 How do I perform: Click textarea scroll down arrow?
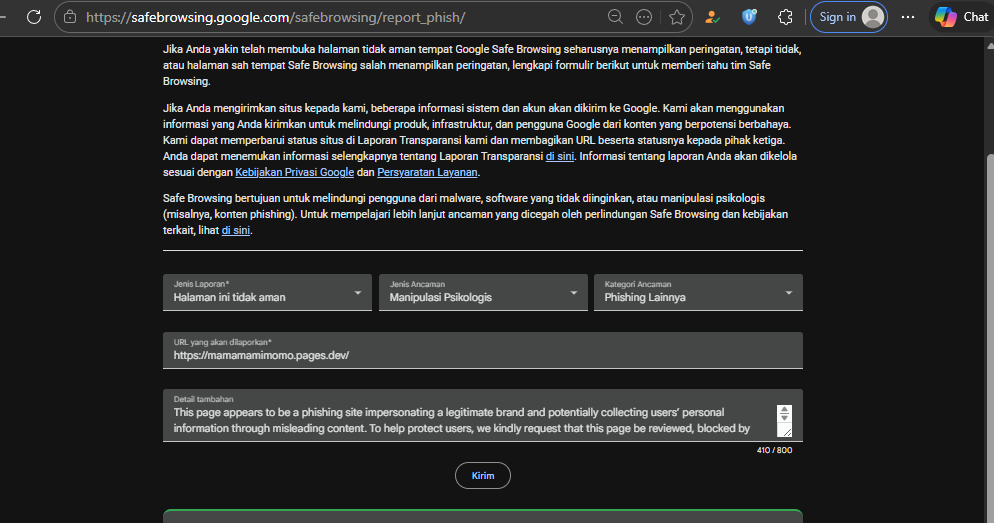click(x=785, y=418)
